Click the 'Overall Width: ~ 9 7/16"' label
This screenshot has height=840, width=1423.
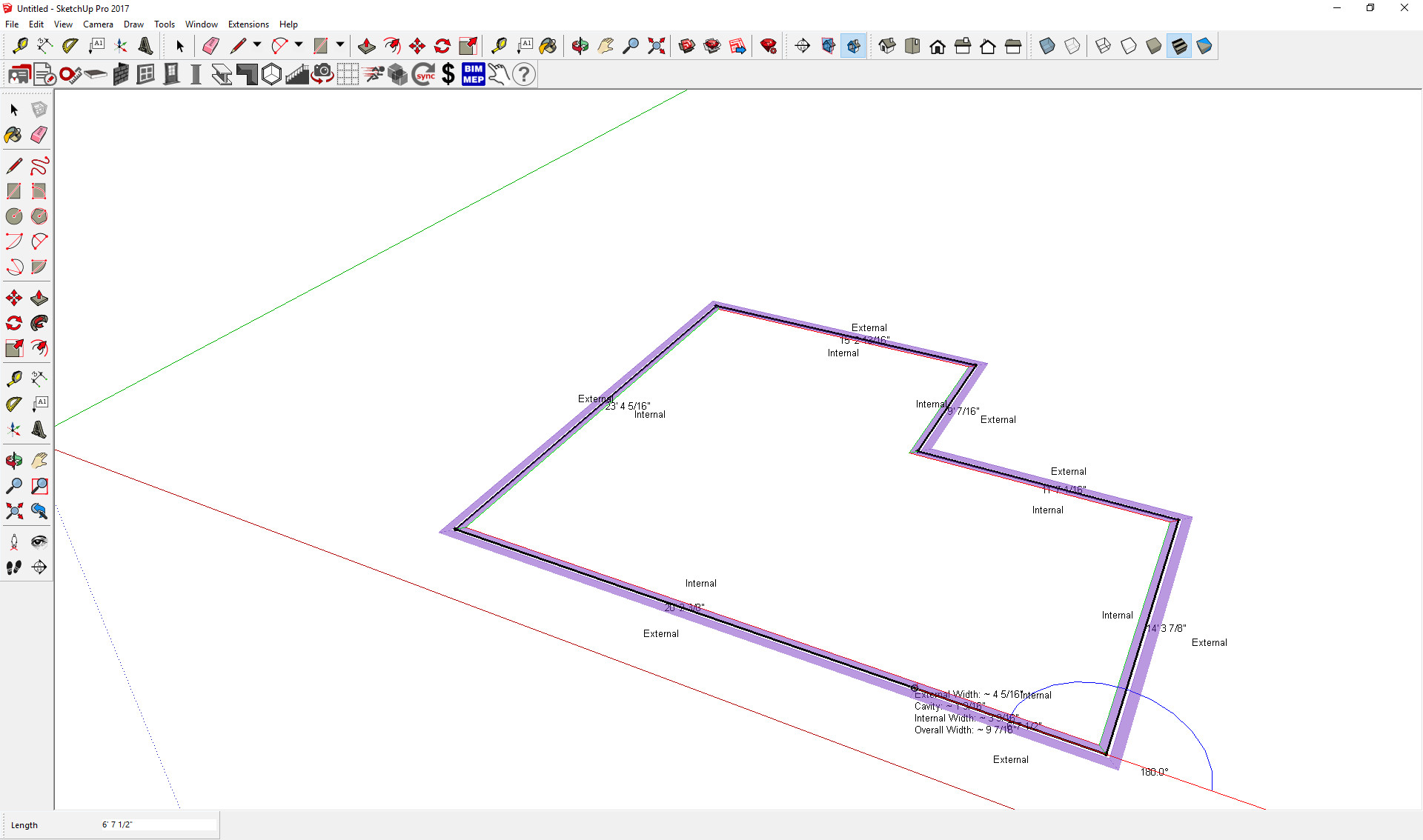[x=963, y=730]
